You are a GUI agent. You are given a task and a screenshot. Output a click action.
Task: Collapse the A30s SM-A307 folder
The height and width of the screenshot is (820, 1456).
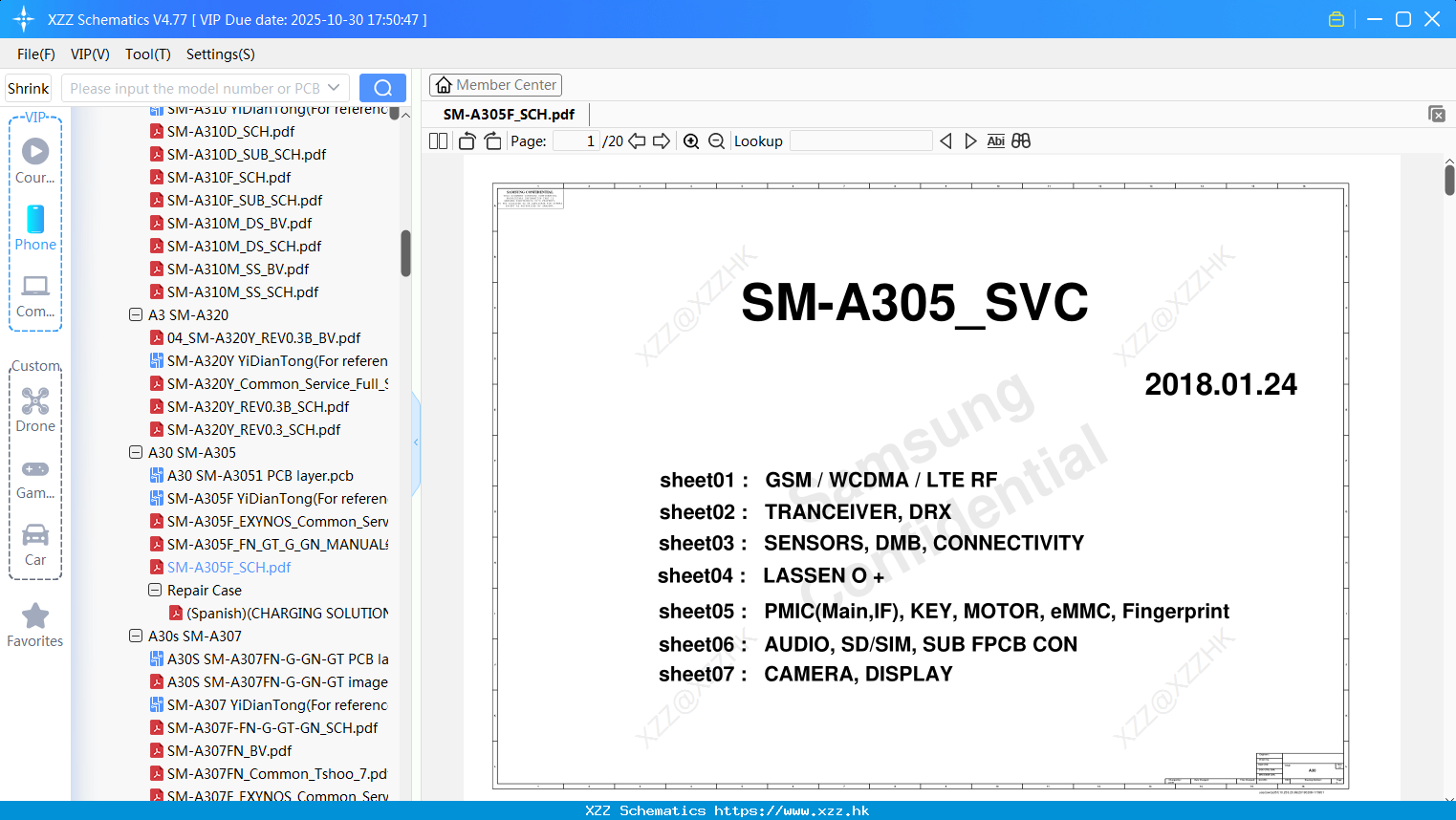(136, 636)
